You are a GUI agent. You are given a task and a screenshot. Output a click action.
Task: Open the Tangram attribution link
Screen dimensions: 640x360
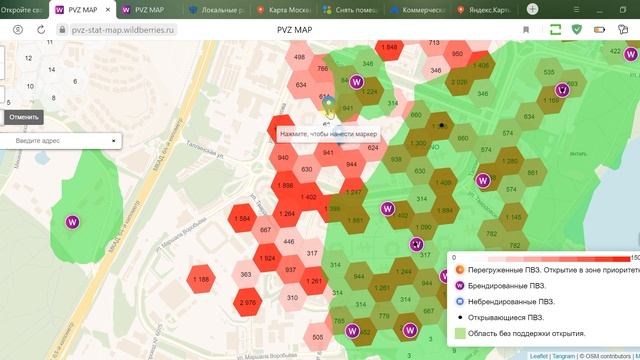click(x=563, y=356)
